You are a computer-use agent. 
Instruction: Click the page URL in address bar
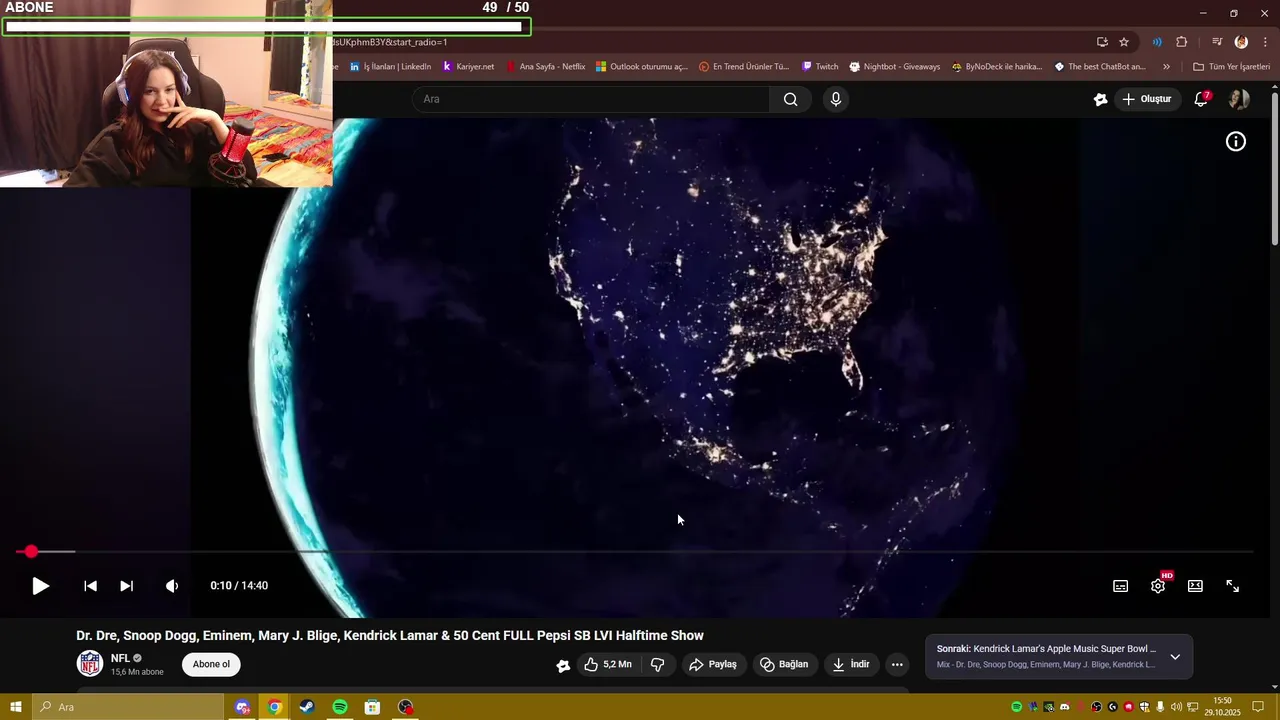[390, 42]
